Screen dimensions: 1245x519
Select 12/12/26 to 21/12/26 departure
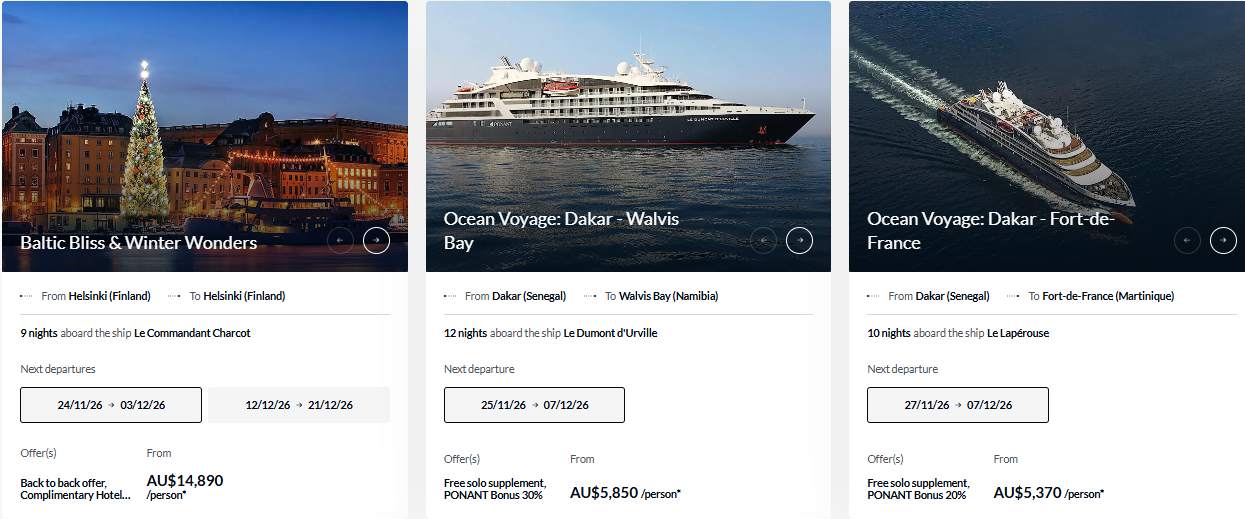299,405
